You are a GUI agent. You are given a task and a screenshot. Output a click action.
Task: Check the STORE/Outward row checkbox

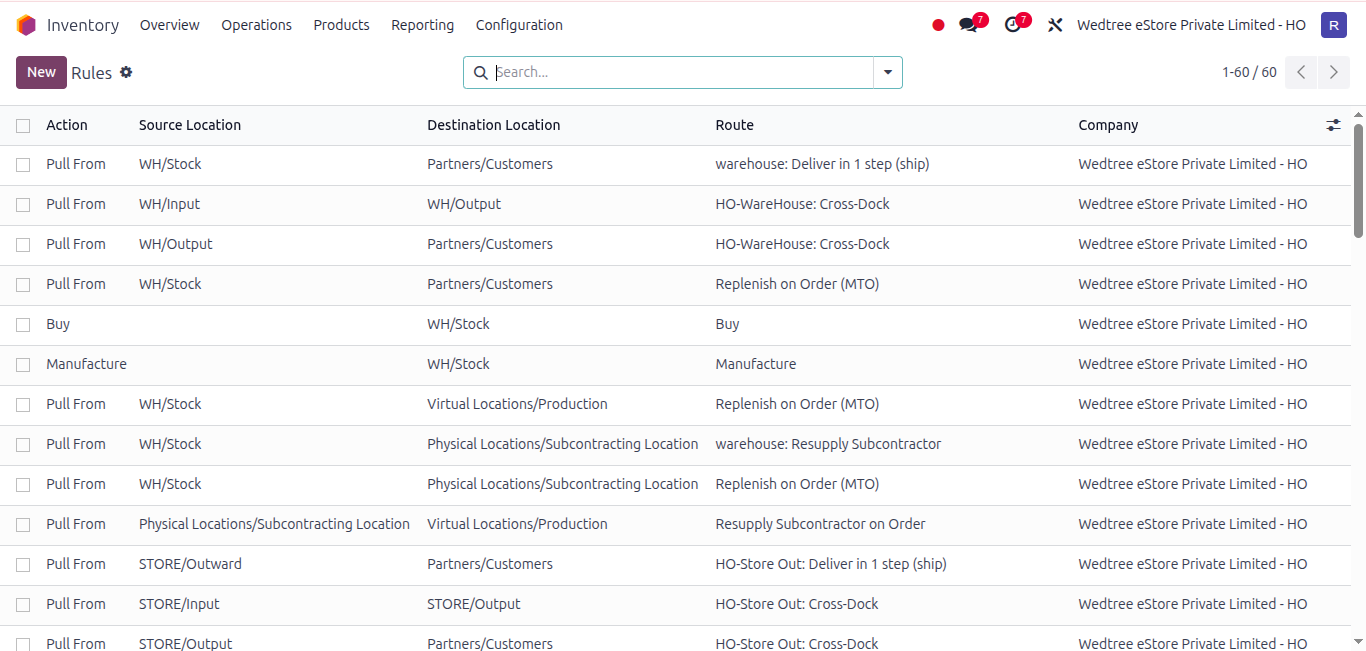[x=23, y=564]
